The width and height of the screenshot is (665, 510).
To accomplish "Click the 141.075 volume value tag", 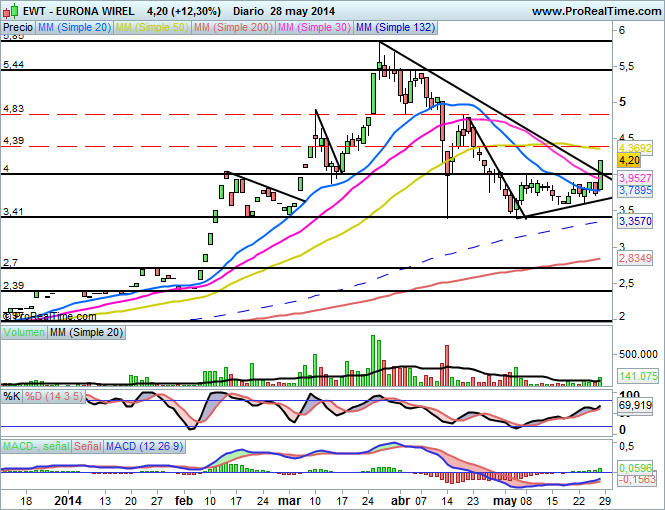I will pos(638,376).
